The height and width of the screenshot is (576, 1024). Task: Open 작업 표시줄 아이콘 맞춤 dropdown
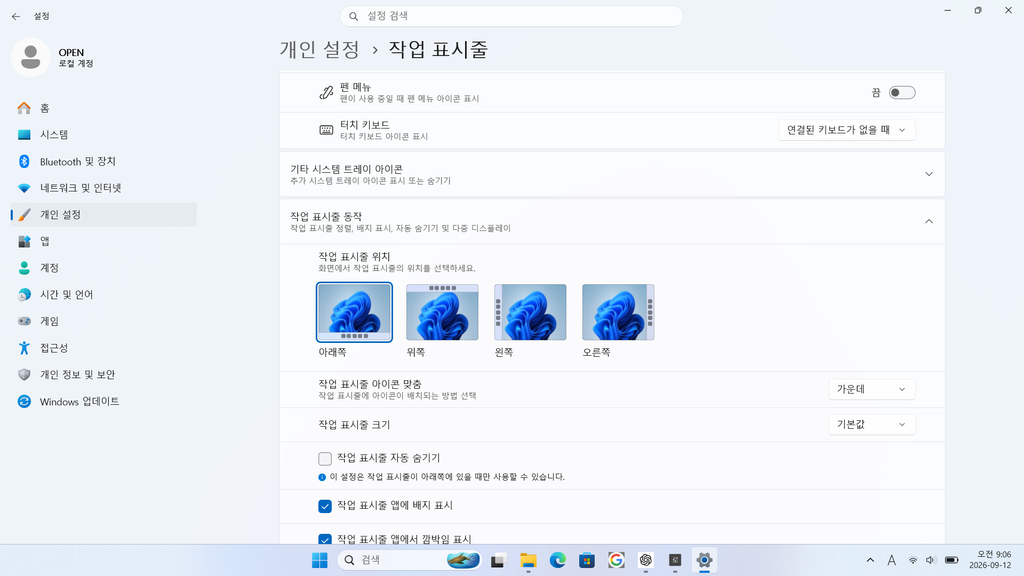(x=871, y=389)
